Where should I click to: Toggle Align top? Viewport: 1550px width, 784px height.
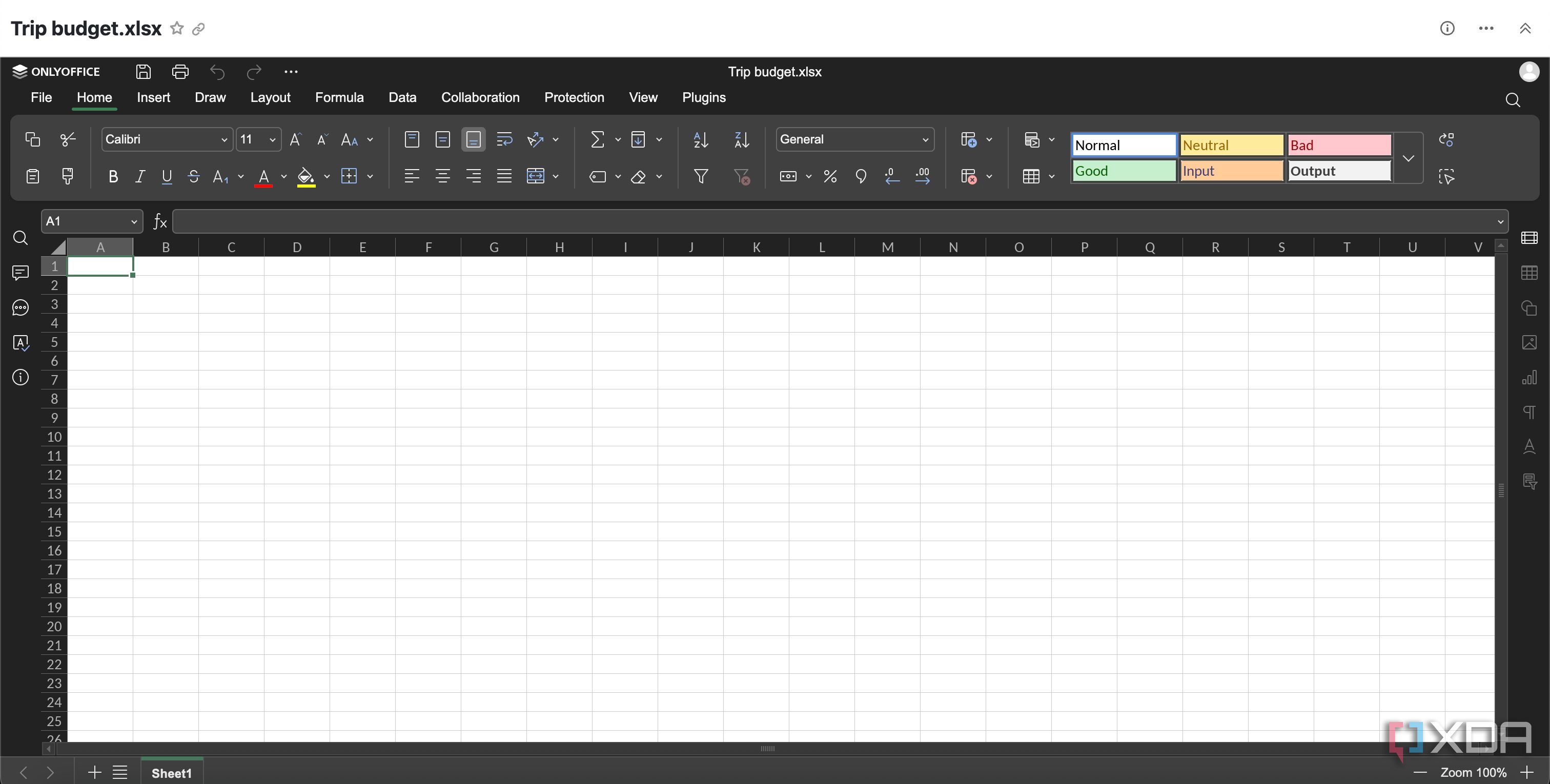point(412,139)
